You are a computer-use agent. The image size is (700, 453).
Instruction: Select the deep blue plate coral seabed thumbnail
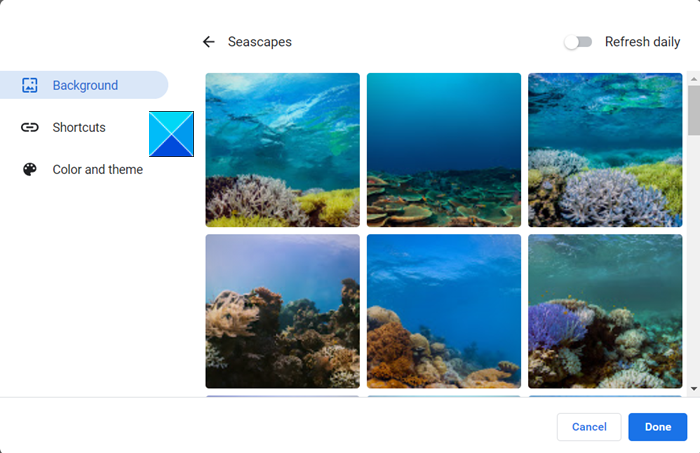444,150
